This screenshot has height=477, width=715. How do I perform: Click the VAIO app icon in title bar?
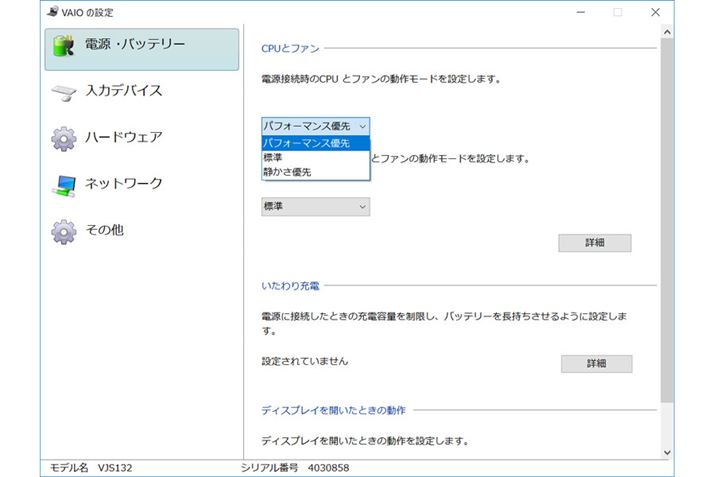[50, 12]
